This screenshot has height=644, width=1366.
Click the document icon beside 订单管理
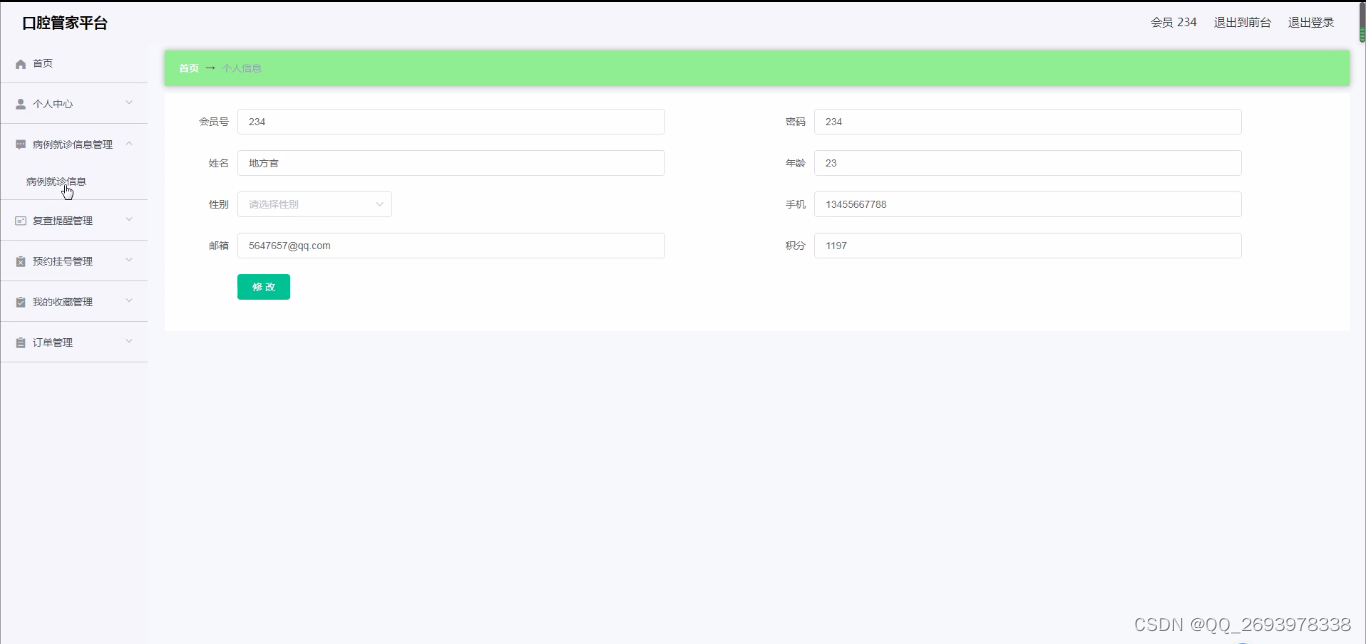[21, 343]
